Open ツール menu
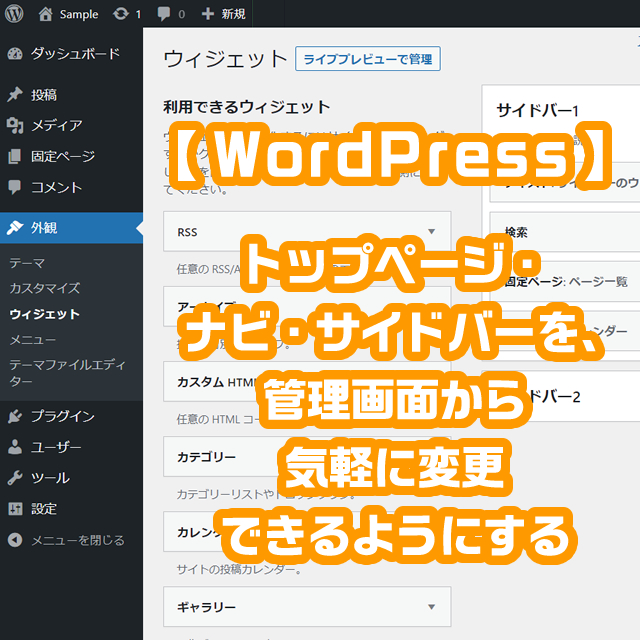Screen dimensions: 640x640 [71, 478]
